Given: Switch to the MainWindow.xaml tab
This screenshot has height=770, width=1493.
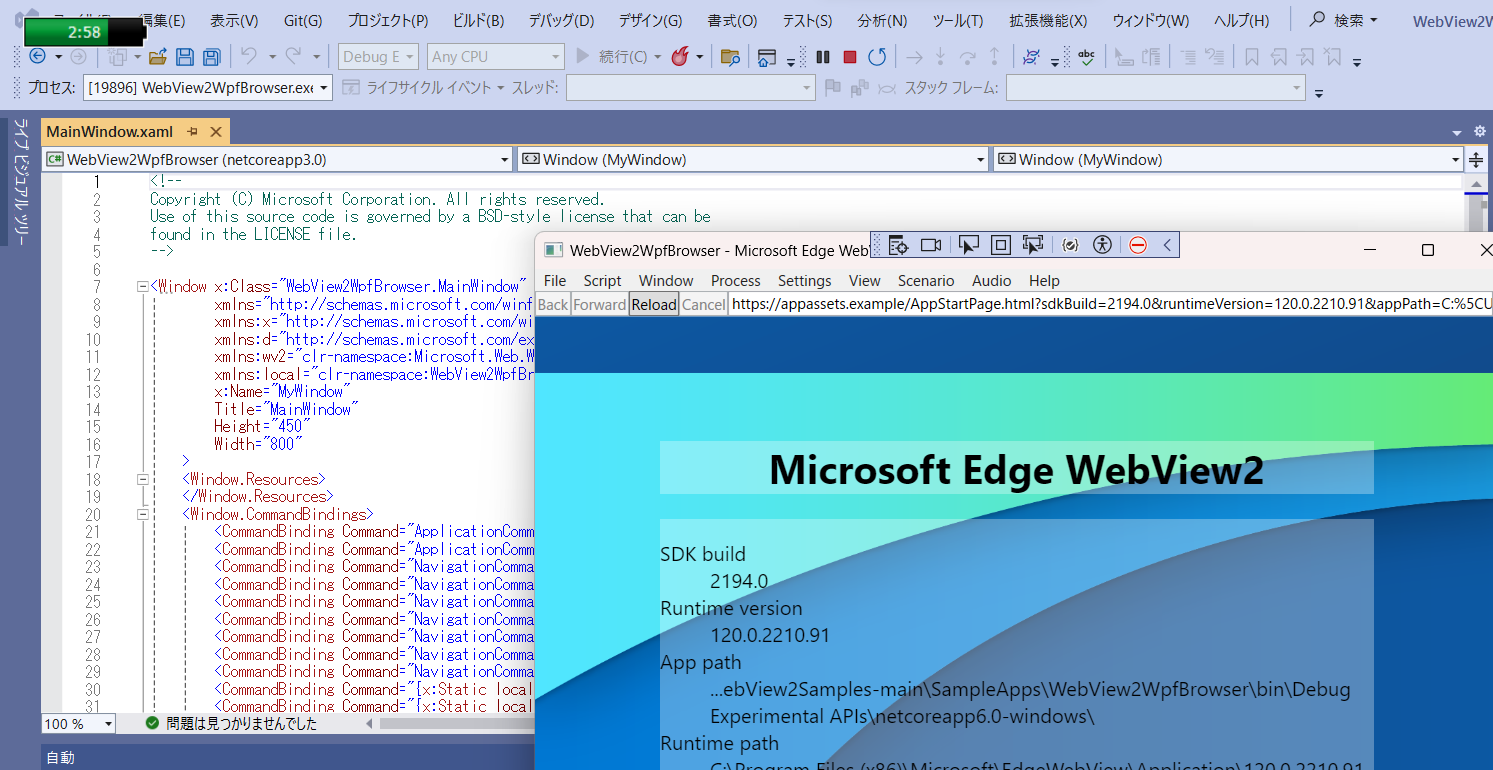Looking at the screenshot, I should 110,132.
